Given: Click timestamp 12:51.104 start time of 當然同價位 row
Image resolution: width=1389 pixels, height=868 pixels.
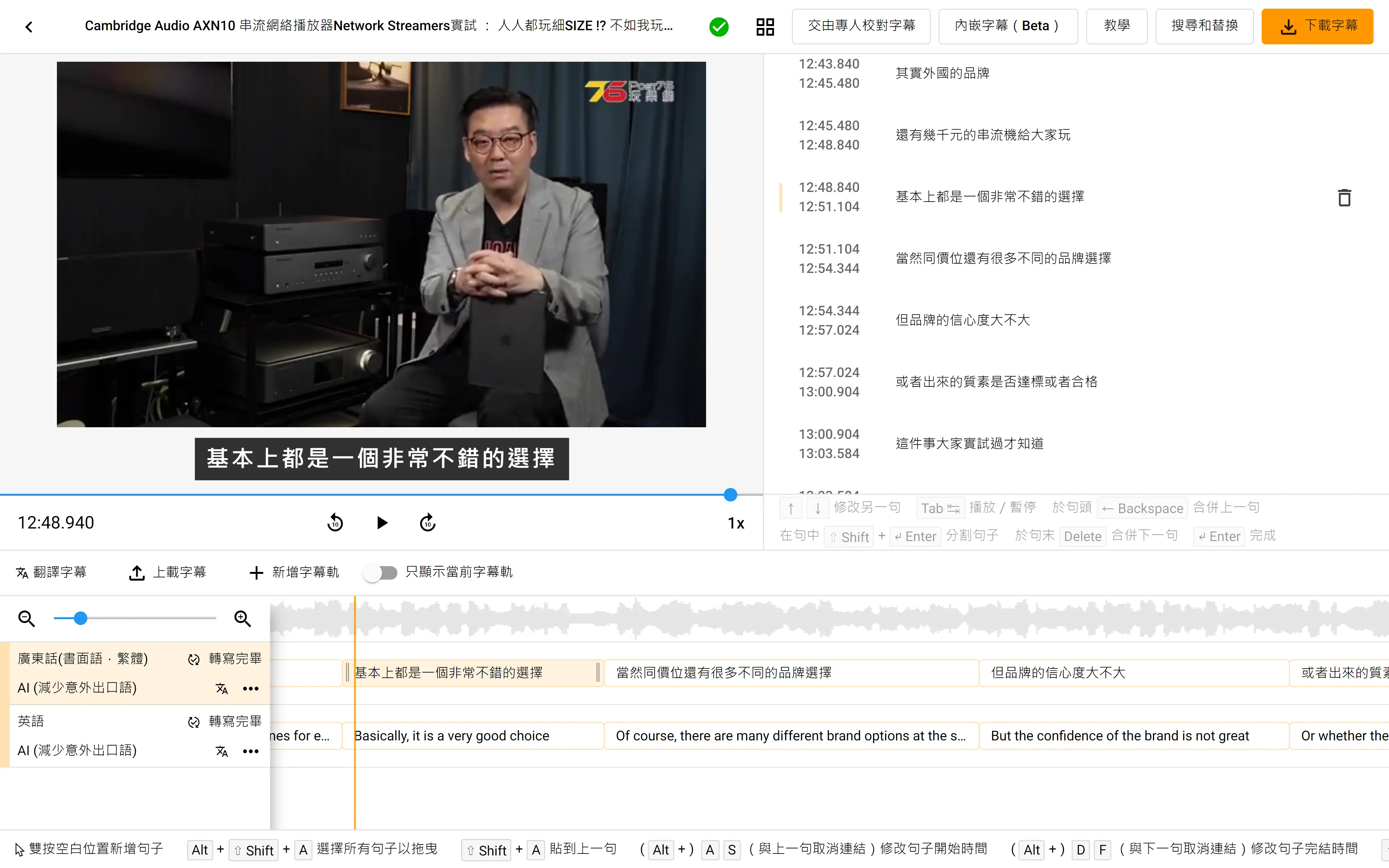Looking at the screenshot, I should point(829,249).
